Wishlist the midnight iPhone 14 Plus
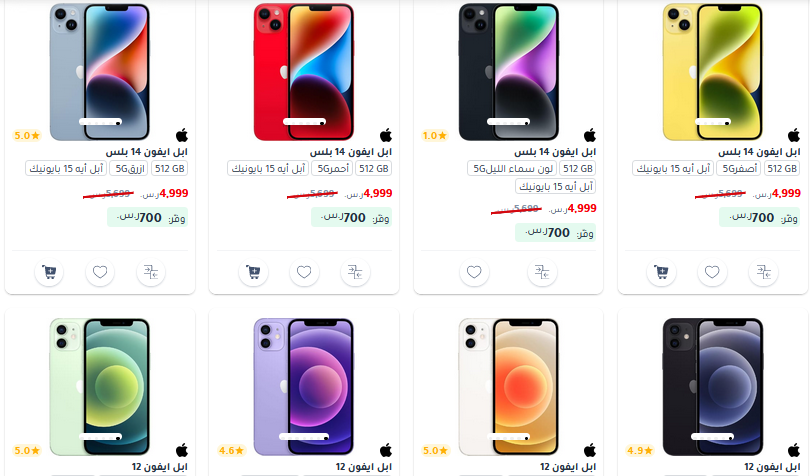 click(x=474, y=272)
